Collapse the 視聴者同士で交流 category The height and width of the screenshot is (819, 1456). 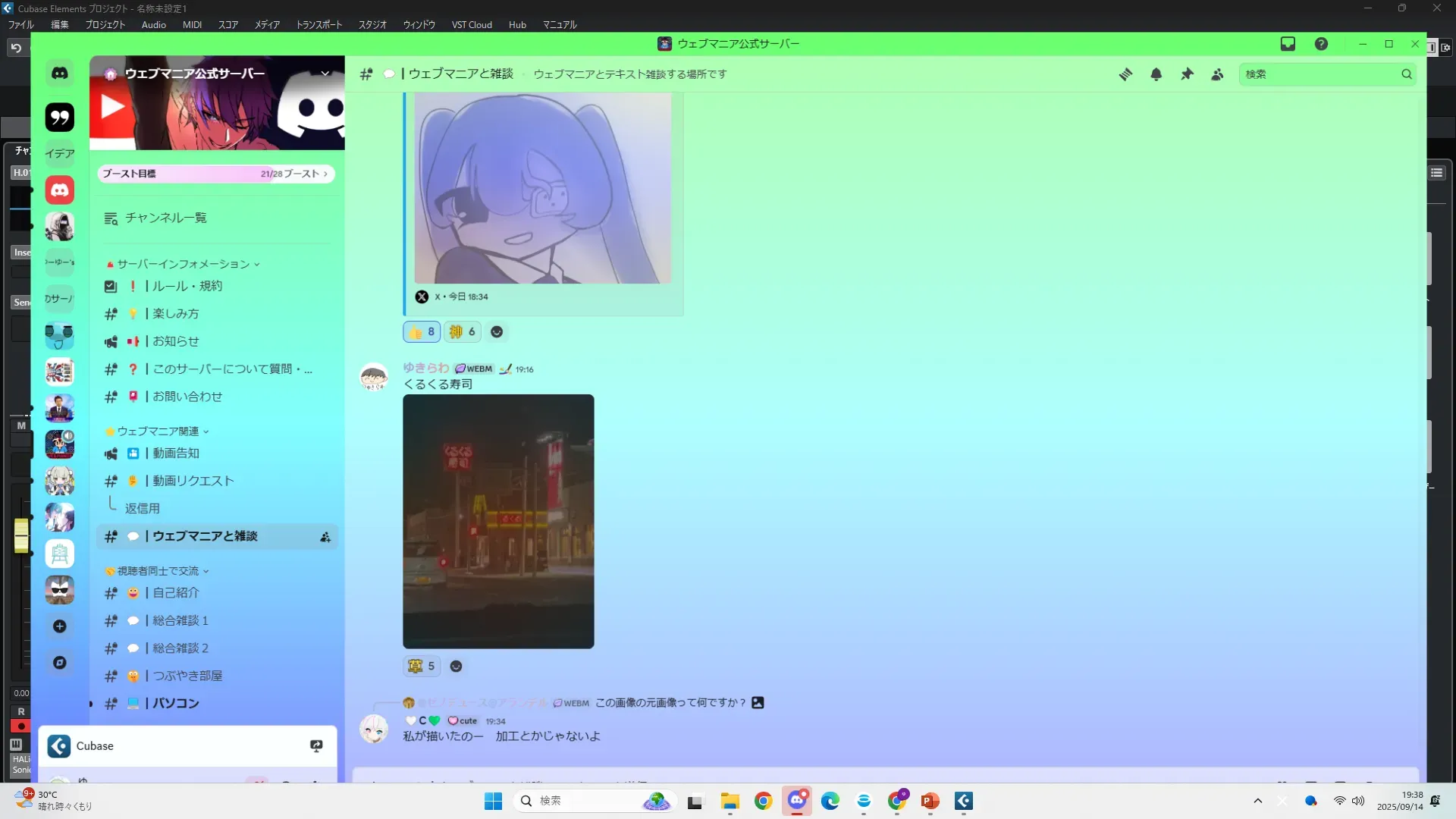pyautogui.click(x=158, y=571)
